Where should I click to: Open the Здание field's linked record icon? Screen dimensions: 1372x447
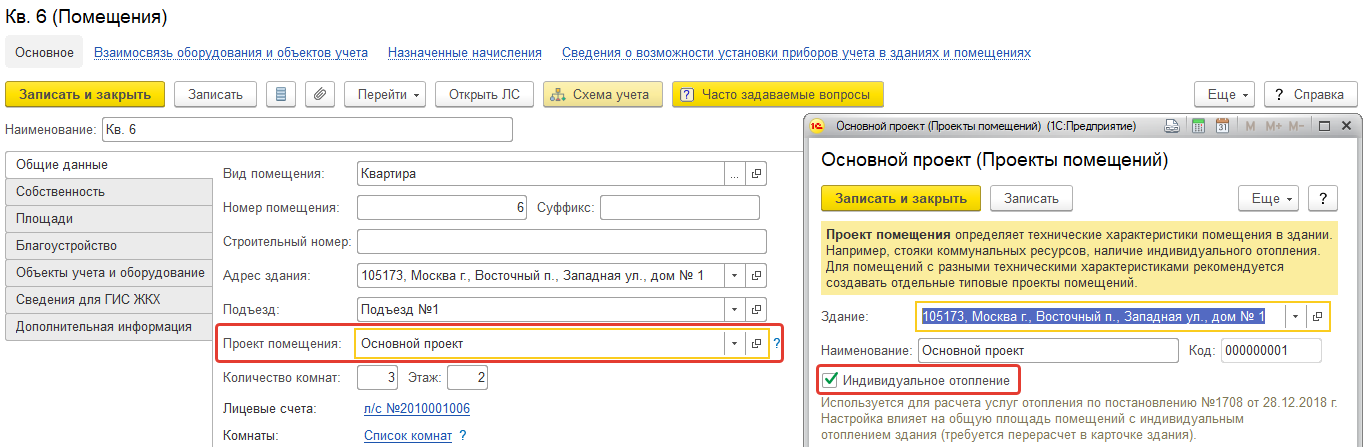pos(1317,316)
